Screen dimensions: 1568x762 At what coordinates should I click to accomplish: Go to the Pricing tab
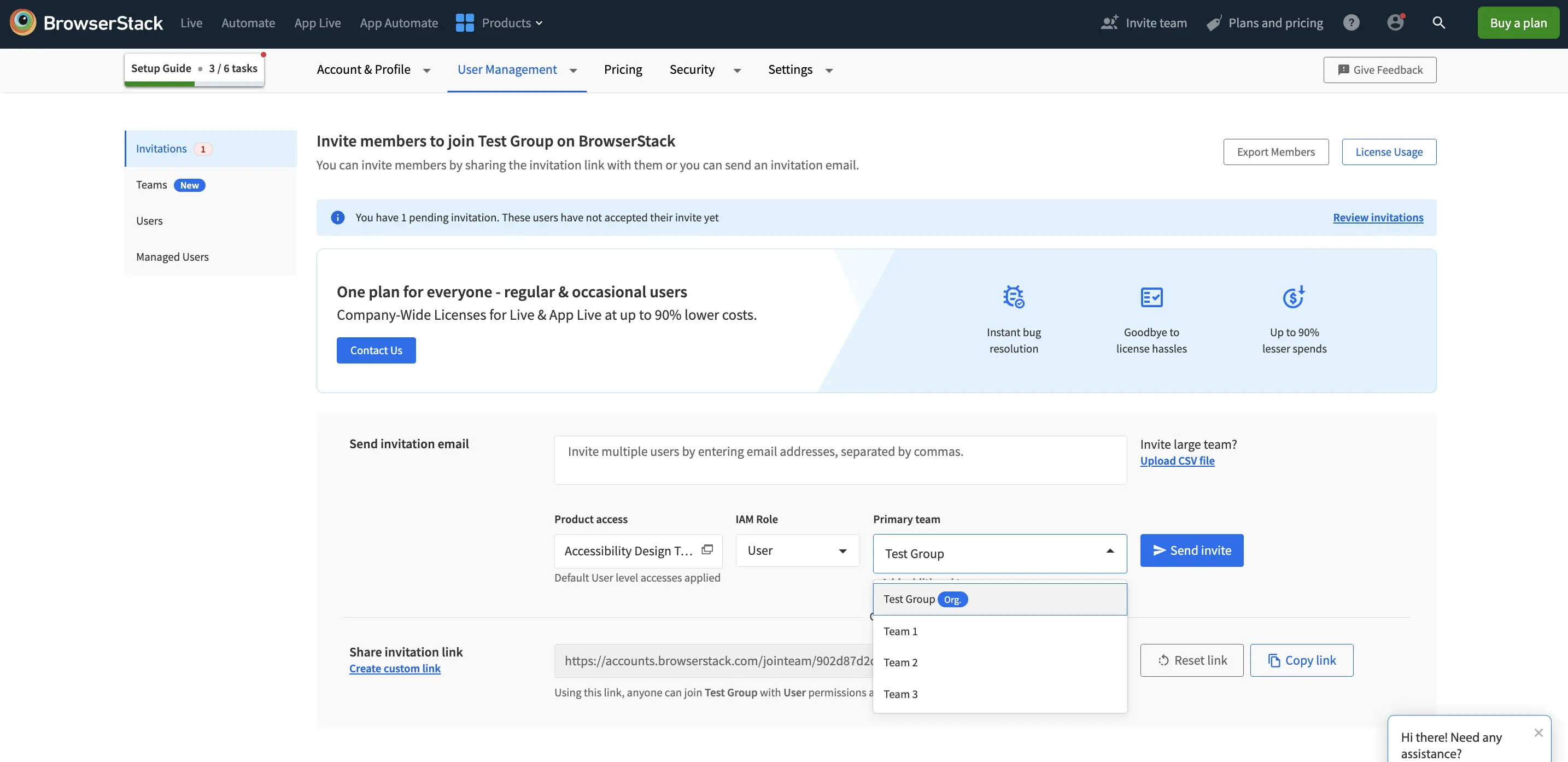[x=623, y=70]
